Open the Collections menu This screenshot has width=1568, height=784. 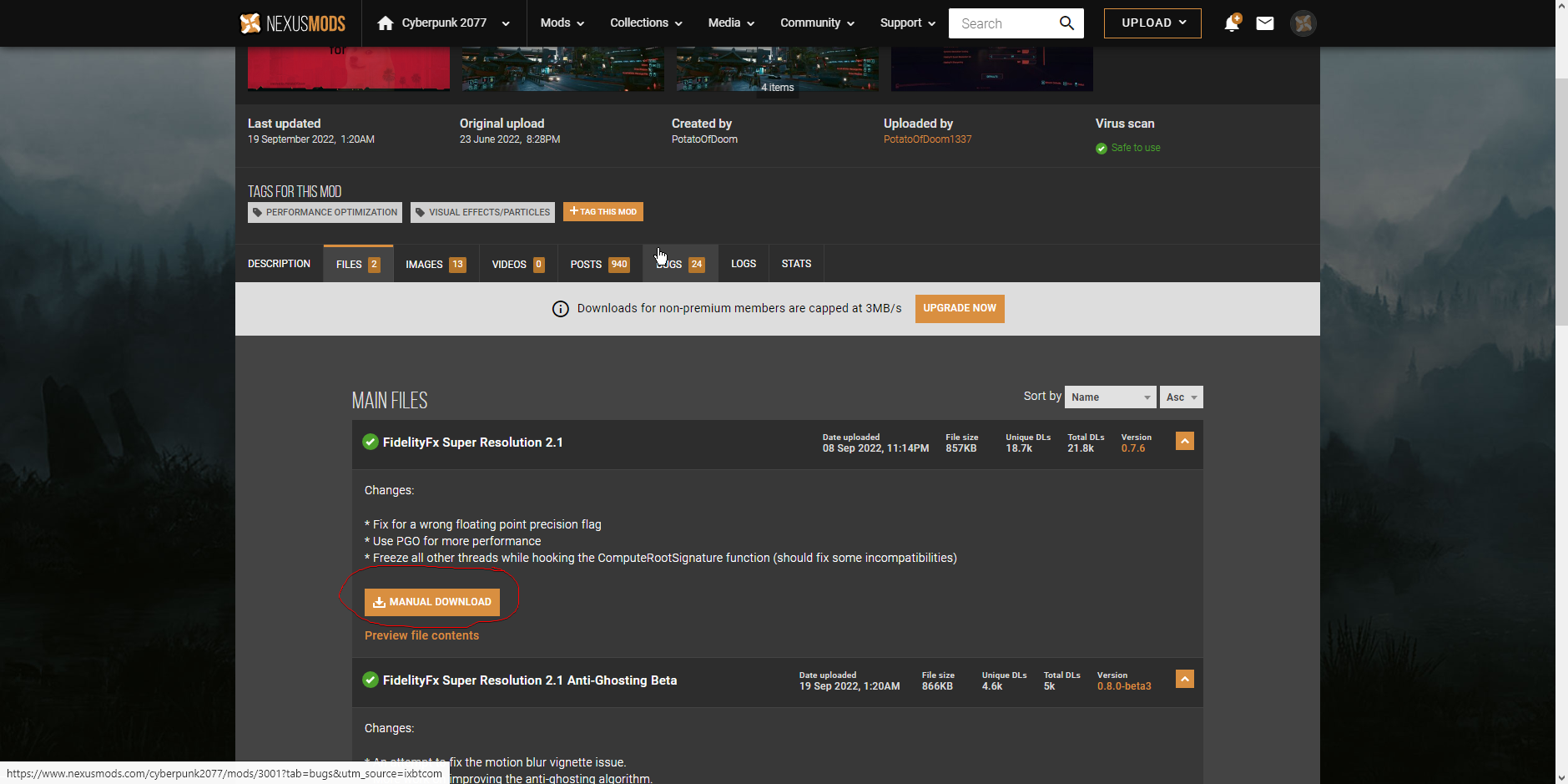coord(646,23)
